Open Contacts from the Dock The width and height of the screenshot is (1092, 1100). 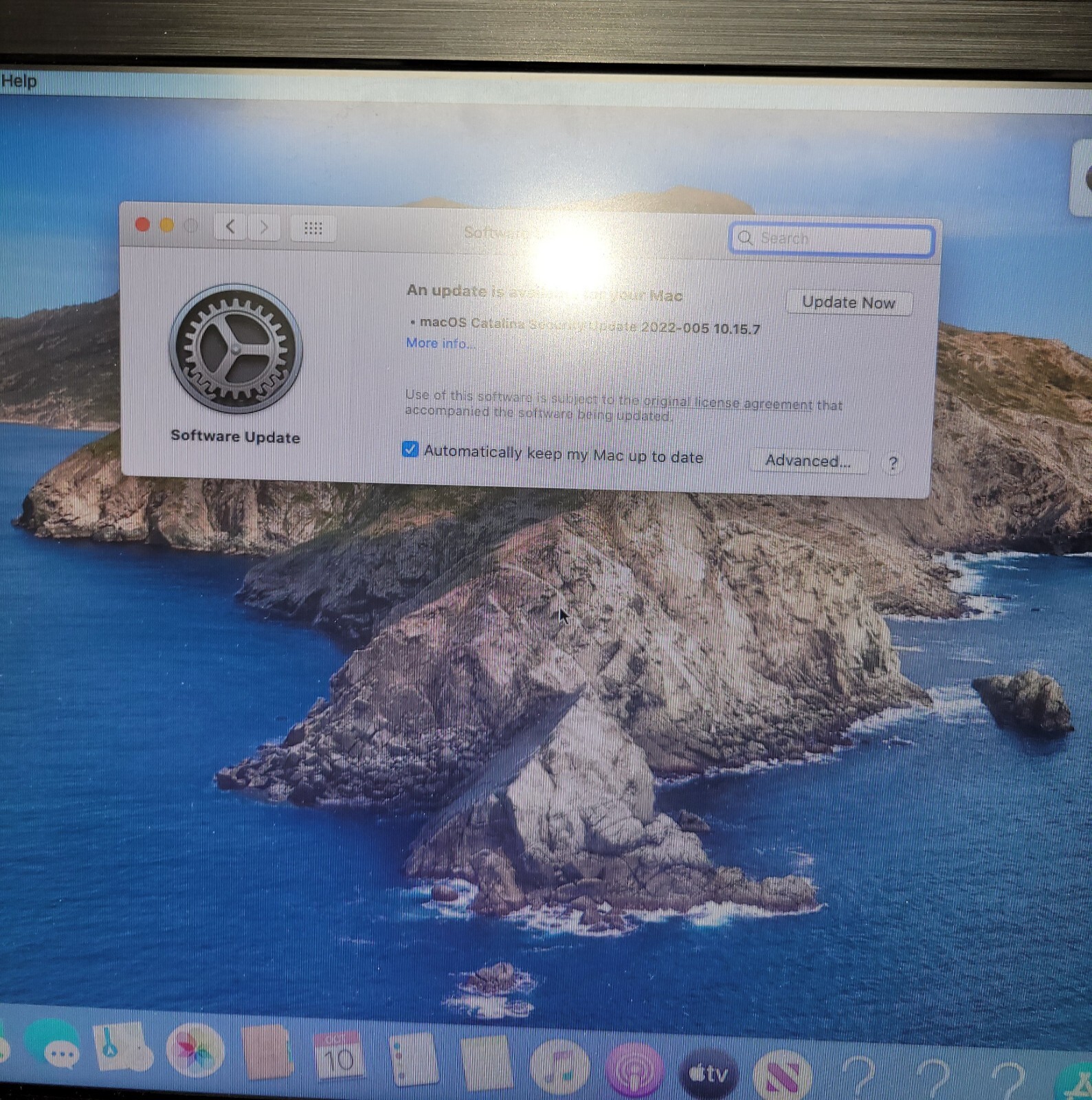coord(267,1052)
